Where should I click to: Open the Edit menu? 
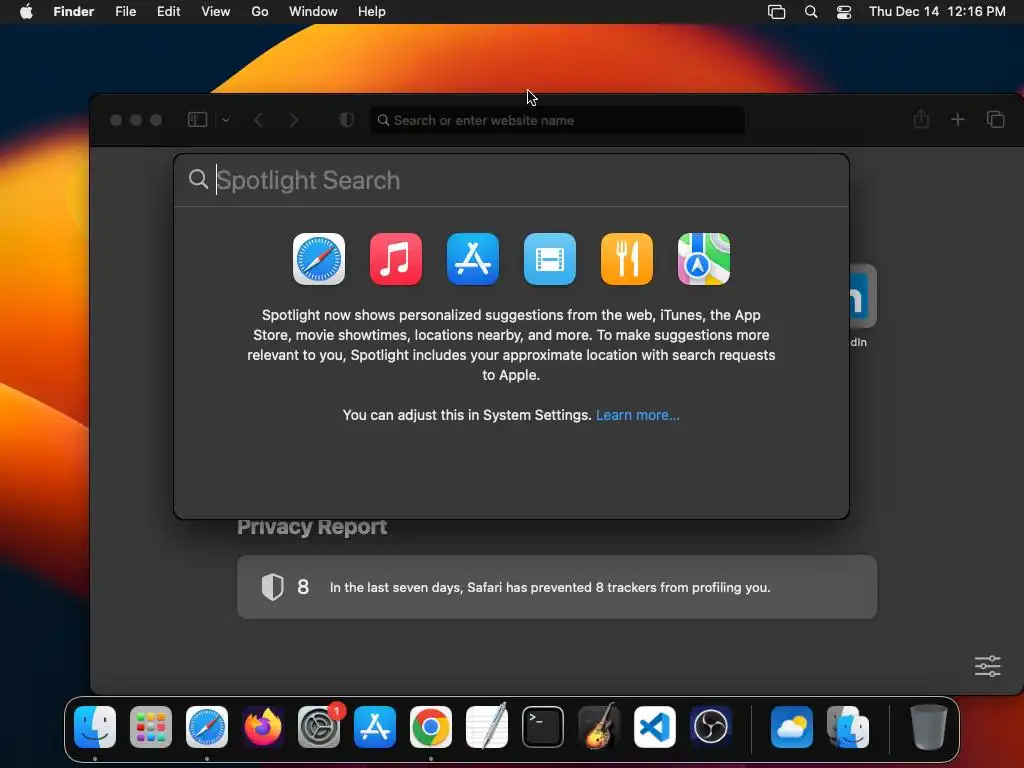point(168,12)
